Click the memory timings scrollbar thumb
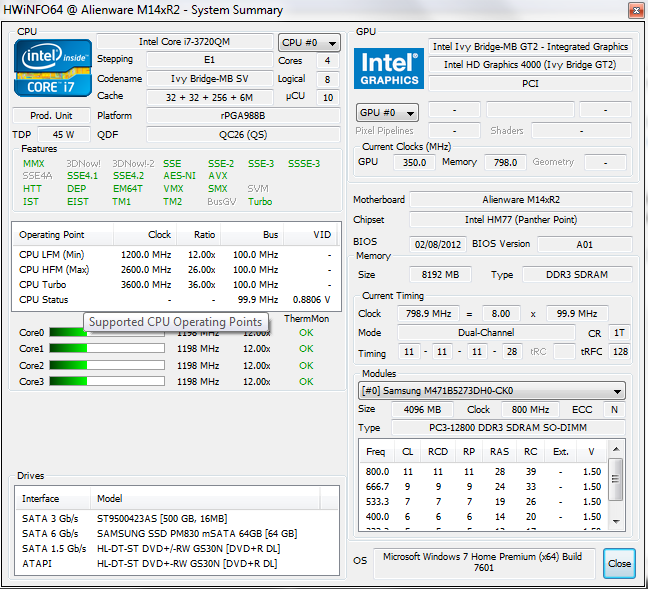 (616, 479)
